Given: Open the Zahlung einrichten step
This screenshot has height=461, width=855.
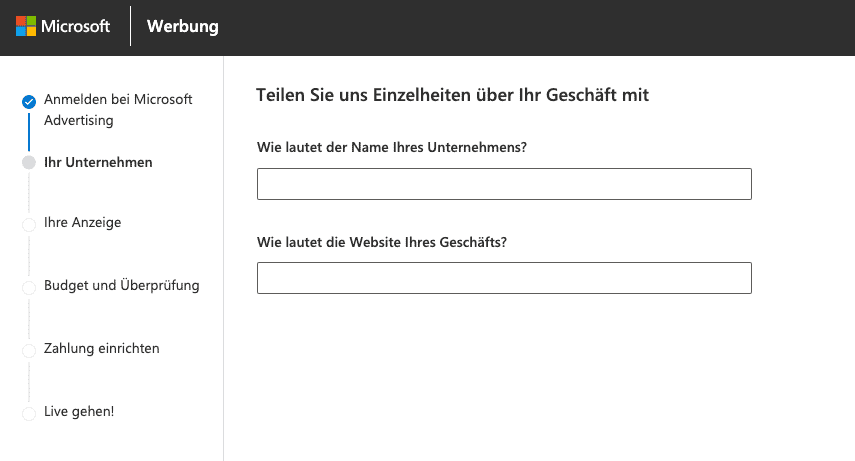Looking at the screenshot, I should tap(101, 349).
